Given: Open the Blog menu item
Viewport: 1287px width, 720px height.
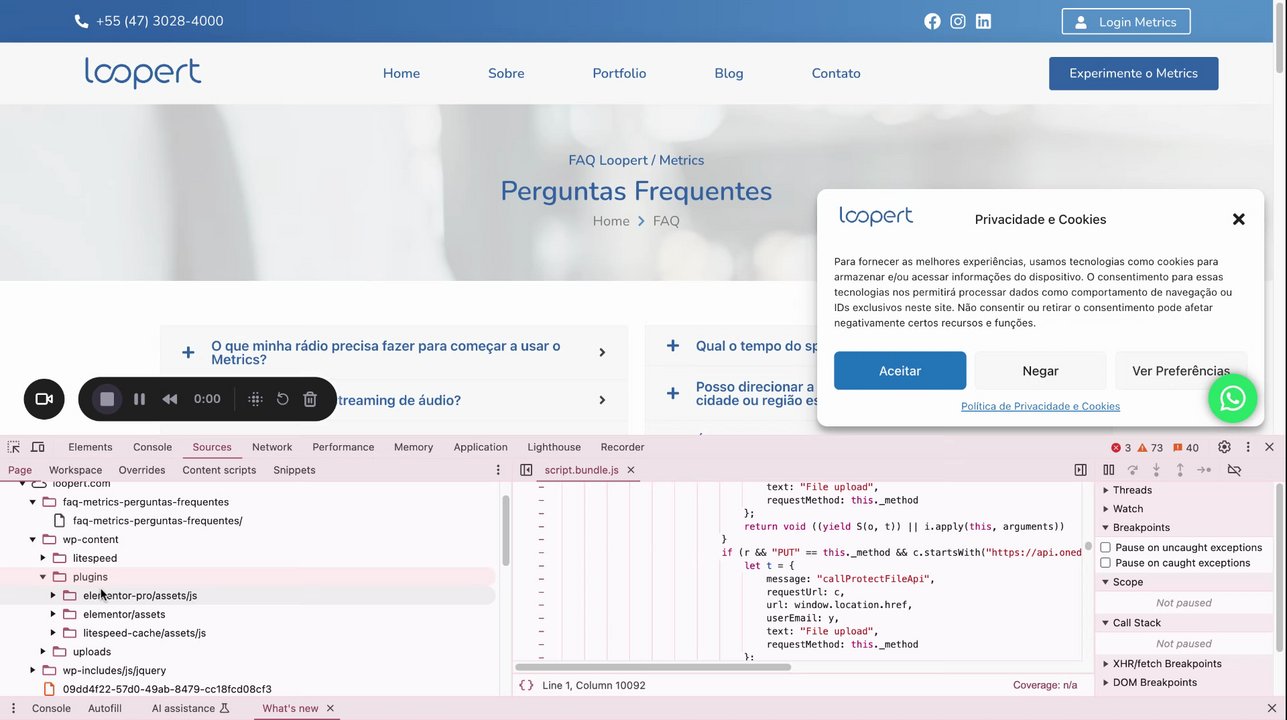Looking at the screenshot, I should pyautogui.click(x=729, y=73).
